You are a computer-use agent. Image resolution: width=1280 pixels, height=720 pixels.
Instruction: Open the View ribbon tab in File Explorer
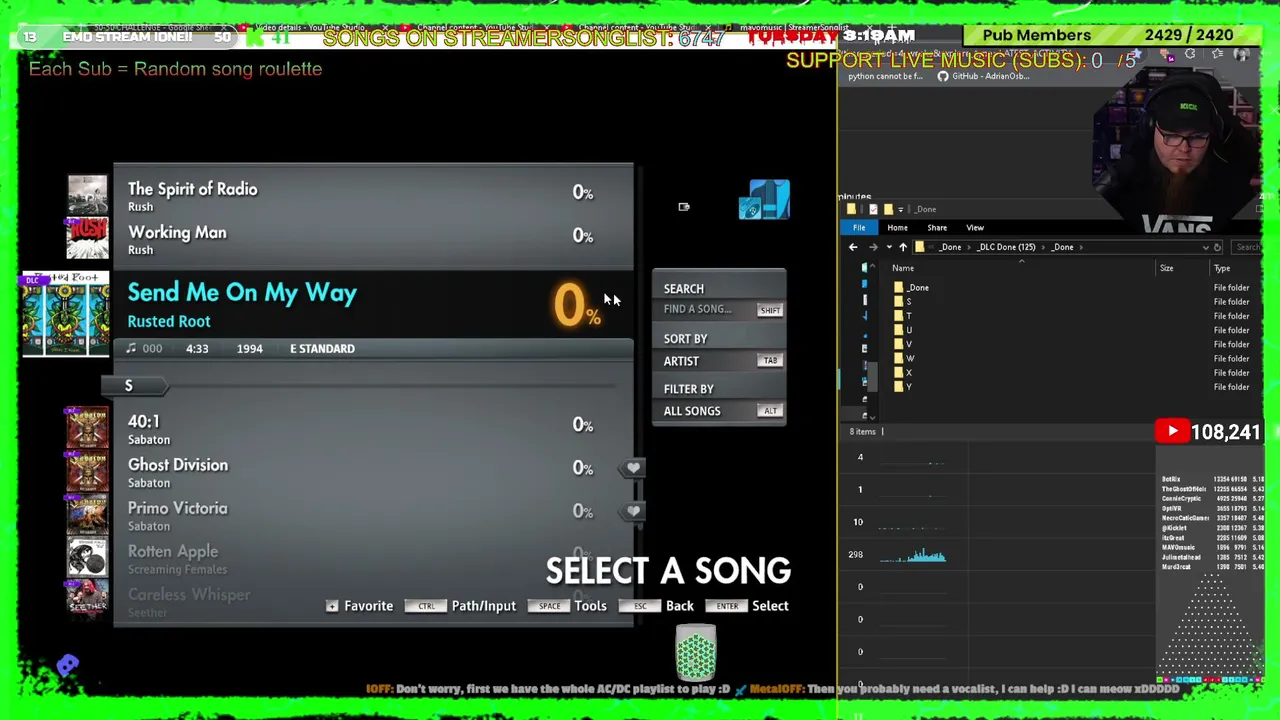(x=975, y=228)
